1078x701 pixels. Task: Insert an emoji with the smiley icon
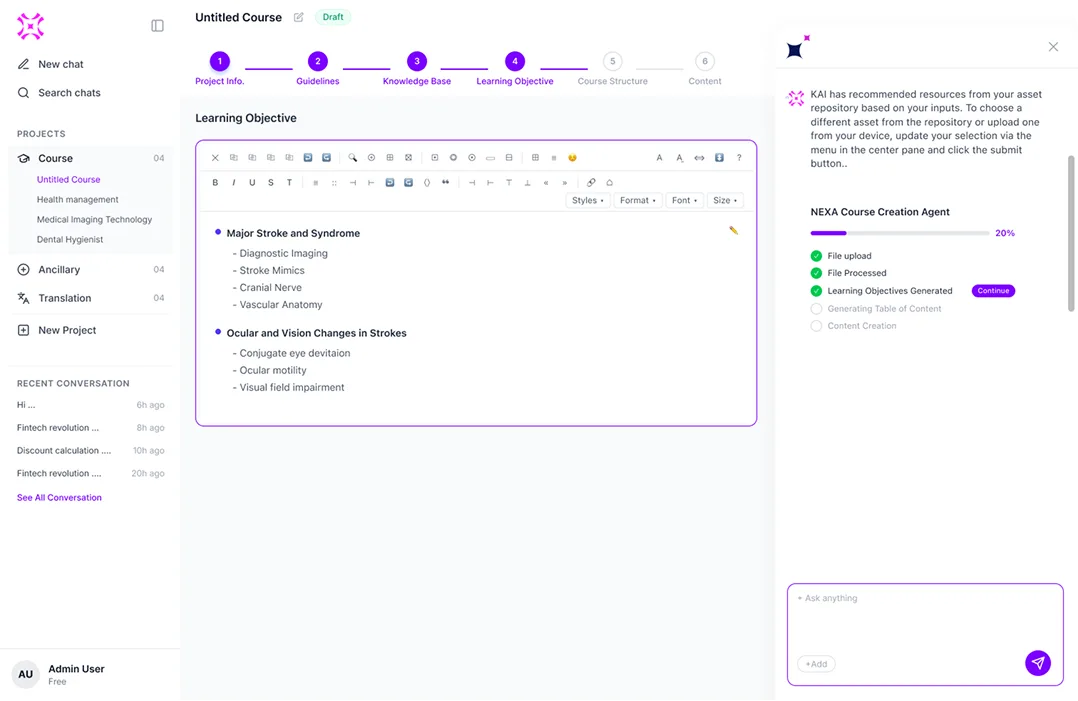coord(572,158)
